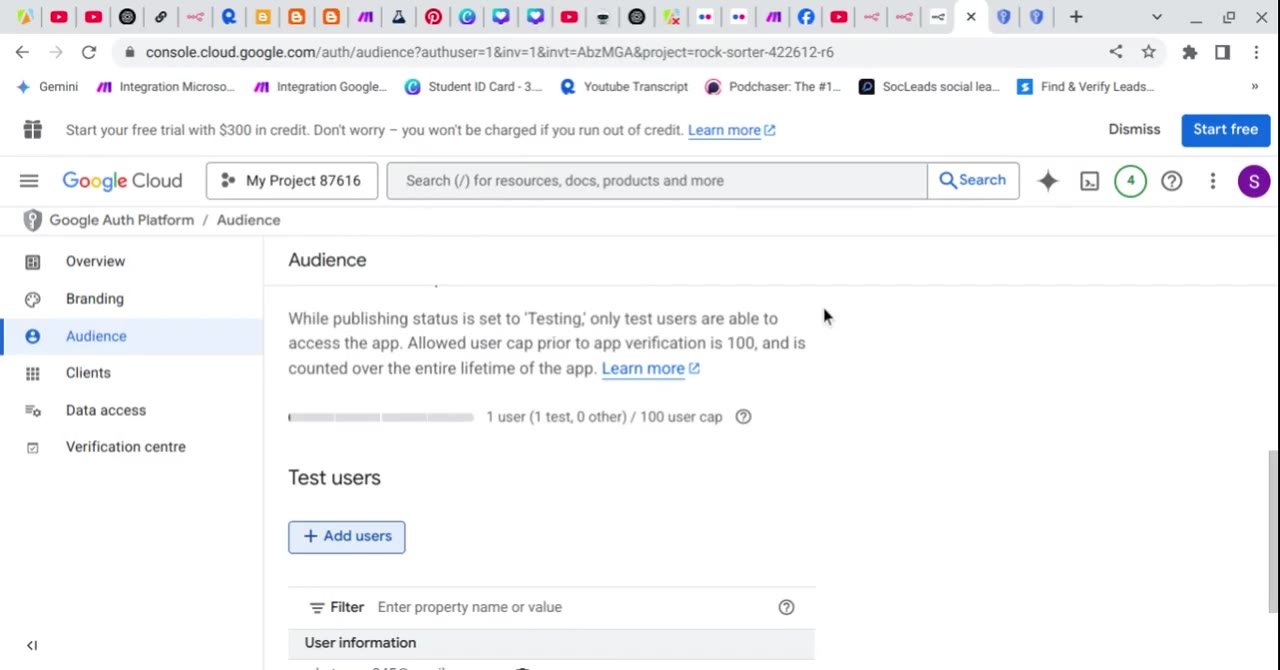Open the Podchaser bookmark
The width and height of the screenshot is (1280, 670).
773,87
